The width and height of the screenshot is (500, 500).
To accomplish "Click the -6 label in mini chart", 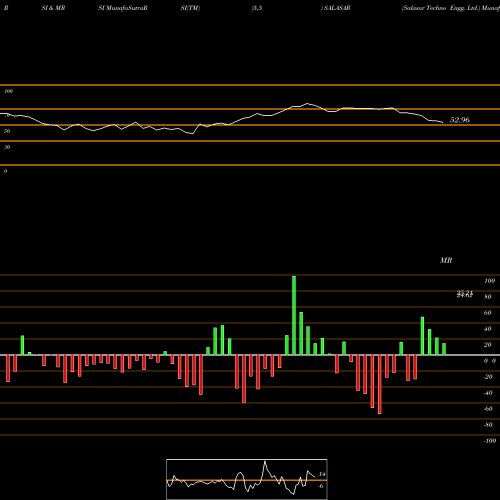I will click(x=321, y=486).
